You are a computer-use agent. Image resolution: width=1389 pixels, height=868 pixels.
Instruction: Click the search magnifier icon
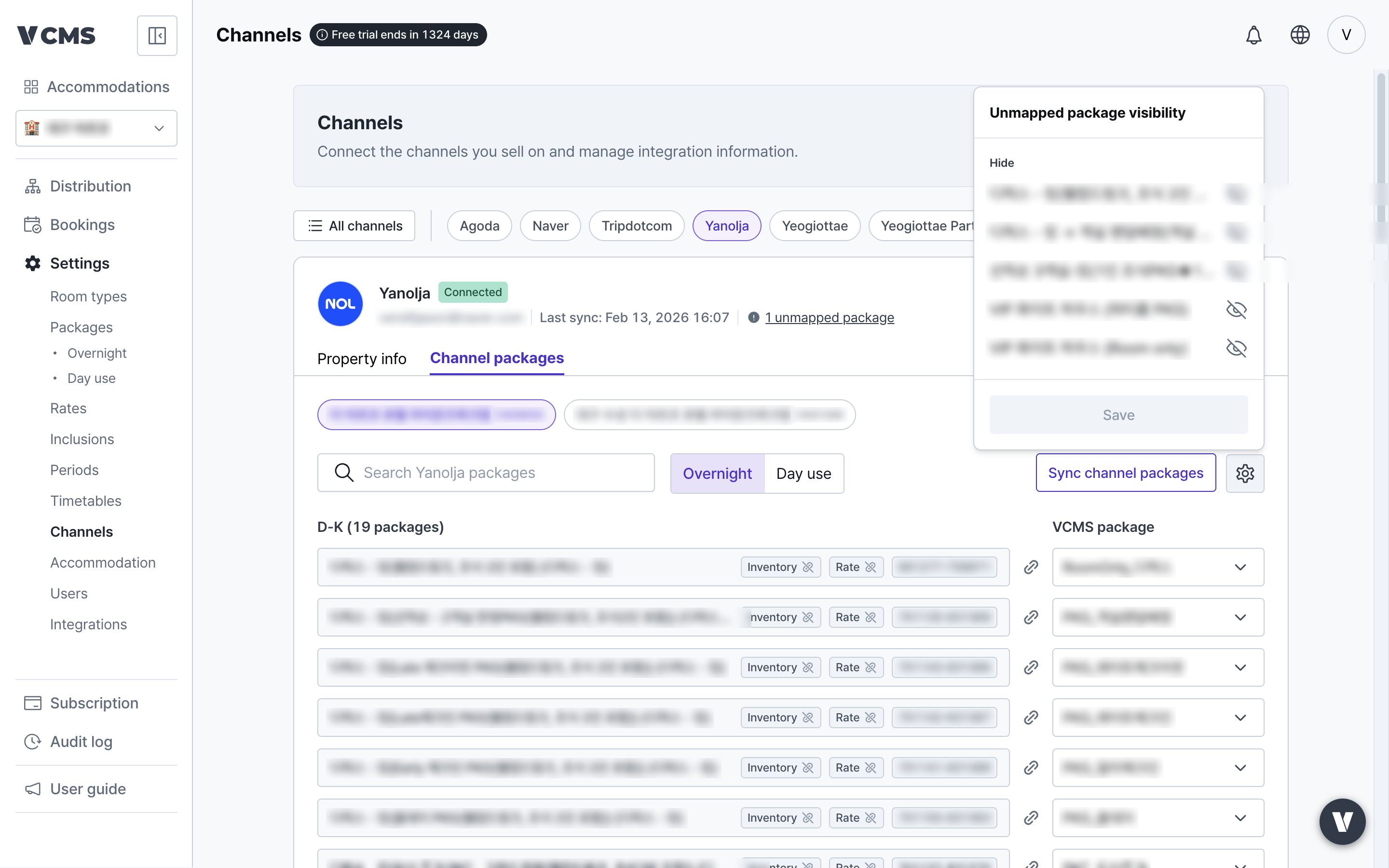(344, 473)
